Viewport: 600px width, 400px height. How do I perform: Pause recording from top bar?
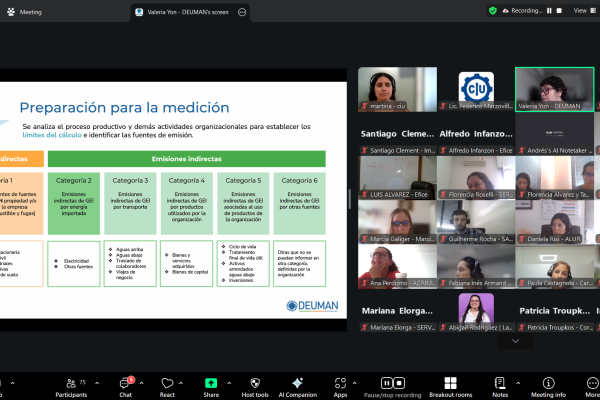point(549,11)
